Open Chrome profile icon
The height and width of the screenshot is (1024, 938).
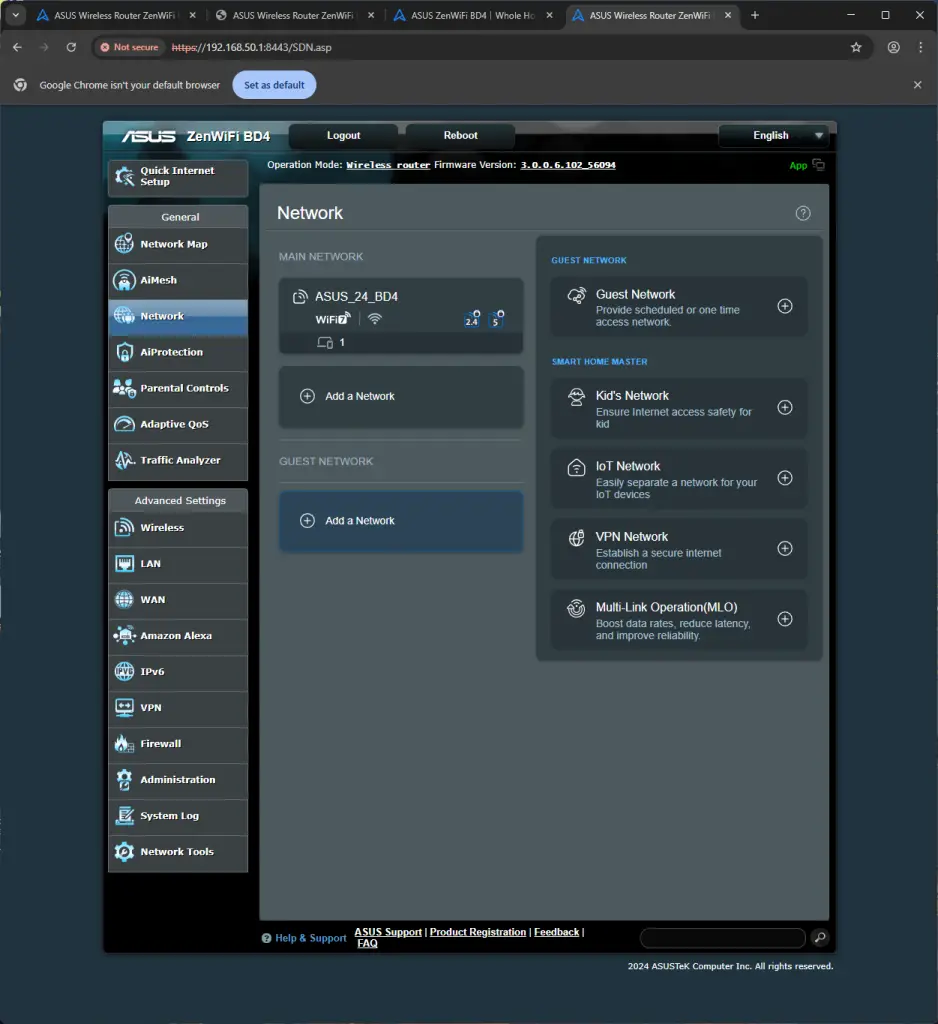click(x=893, y=47)
